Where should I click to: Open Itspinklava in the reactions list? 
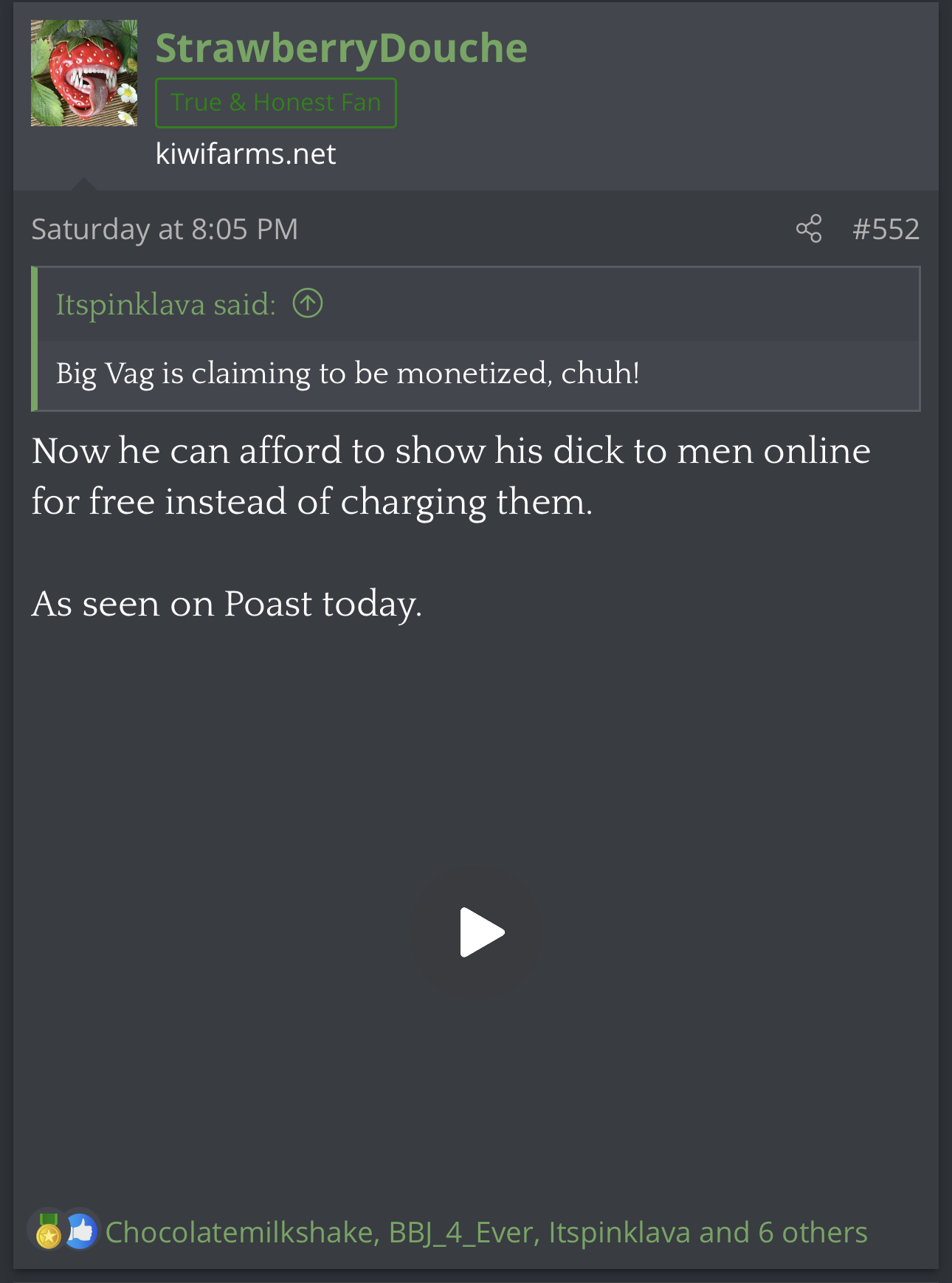619,1232
